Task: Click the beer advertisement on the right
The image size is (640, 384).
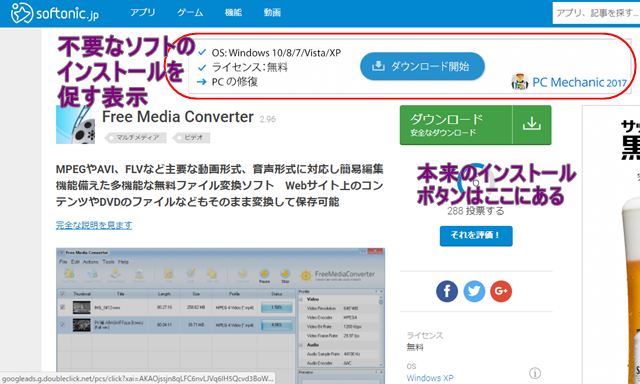Action: 611,245
